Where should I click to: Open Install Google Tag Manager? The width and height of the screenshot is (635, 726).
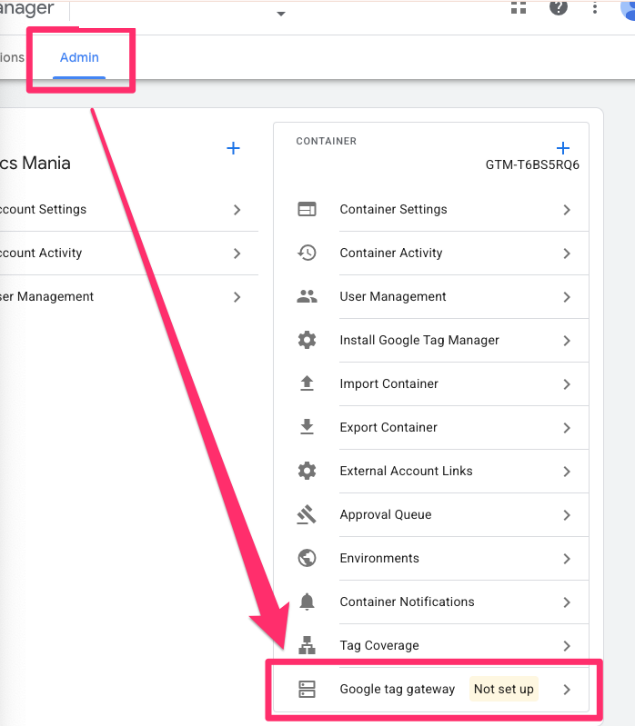pyautogui.click(x=431, y=340)
